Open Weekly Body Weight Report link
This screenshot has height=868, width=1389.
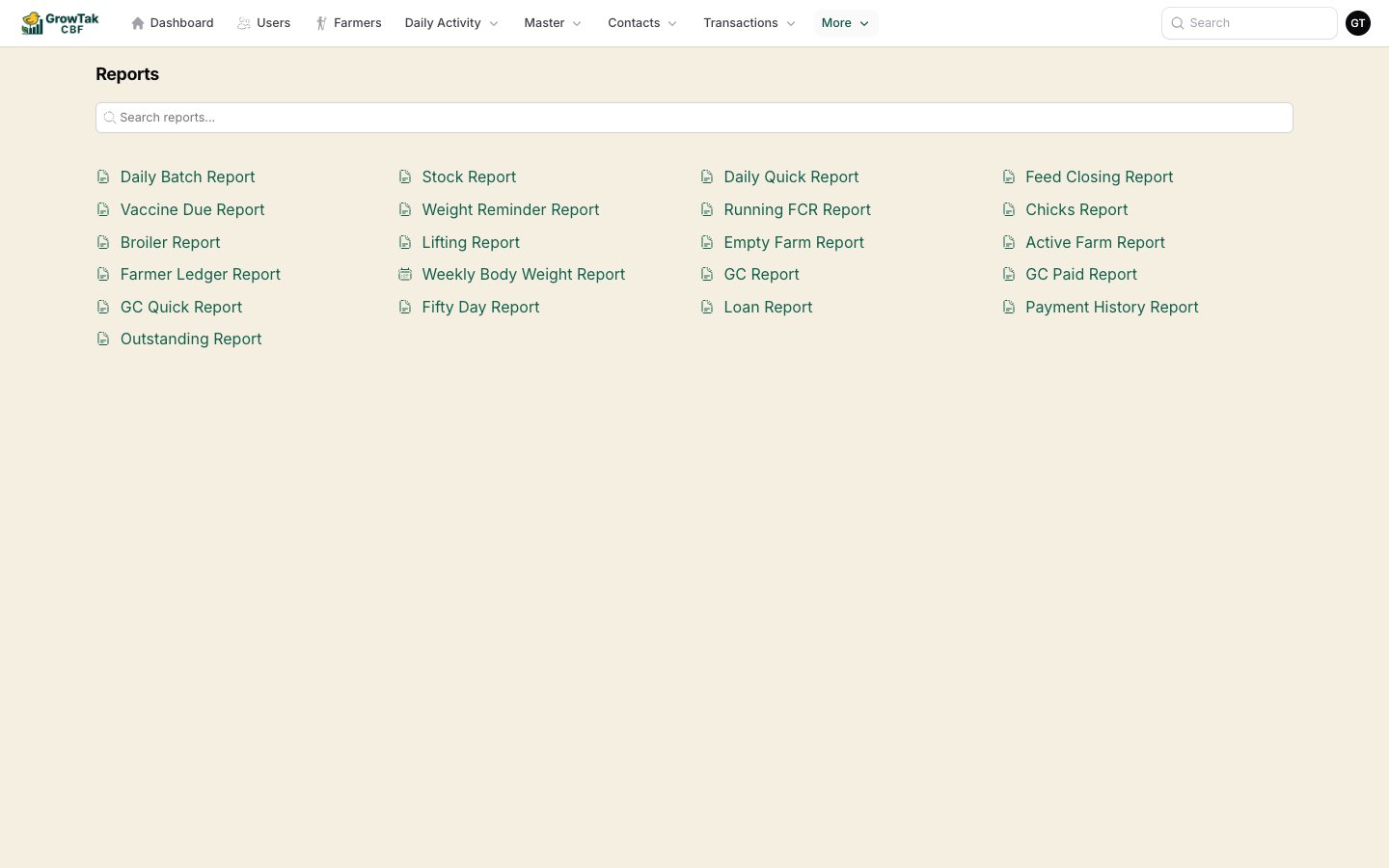(523, 275)
